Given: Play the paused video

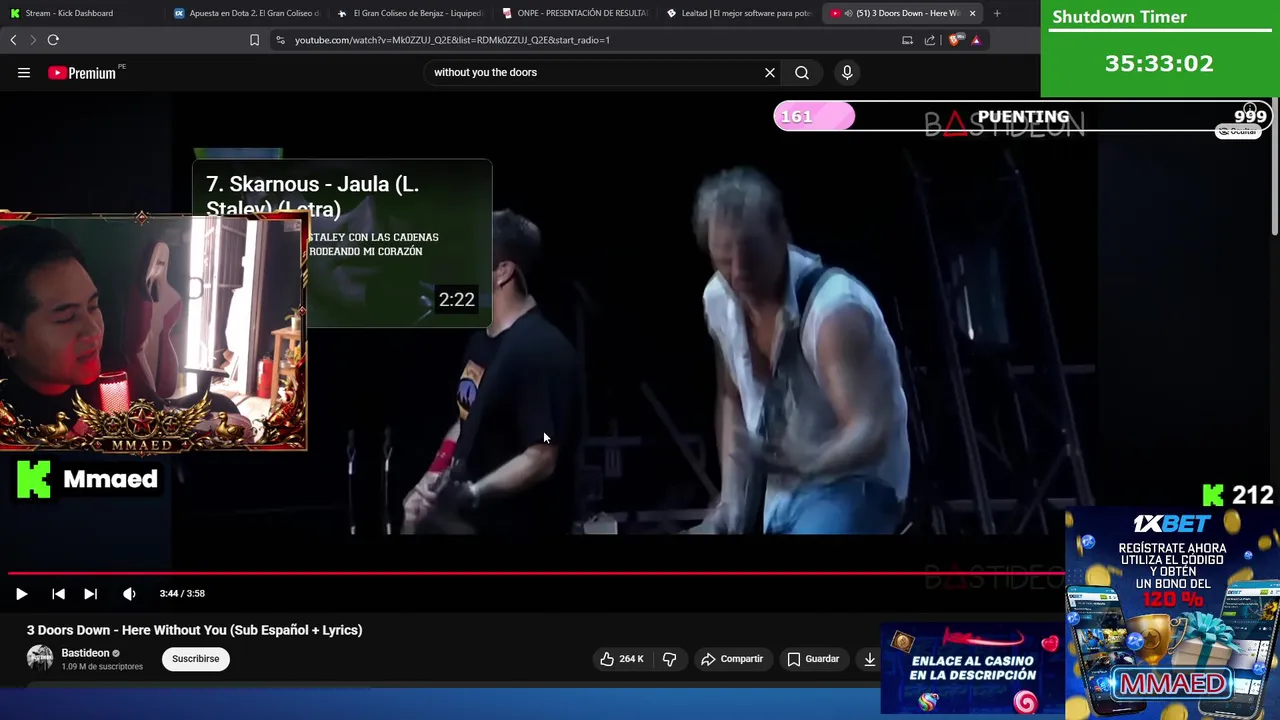Looking at the screenshot, I should coord(21,594).
